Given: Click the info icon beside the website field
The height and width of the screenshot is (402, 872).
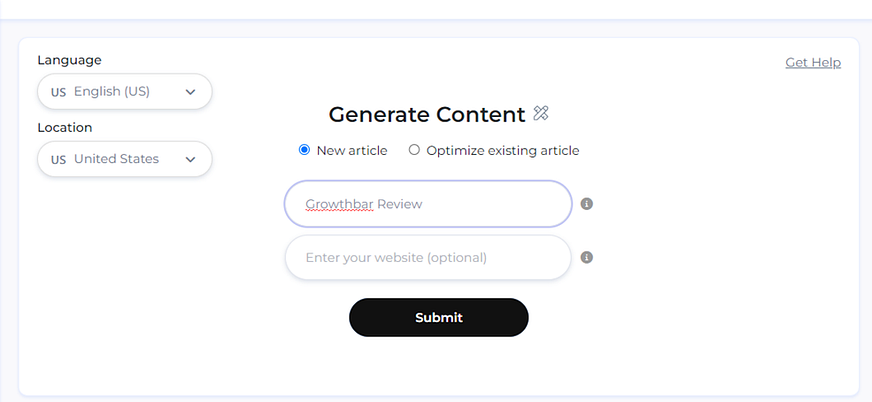Looking at the screenshot, I should pos(587,257).
